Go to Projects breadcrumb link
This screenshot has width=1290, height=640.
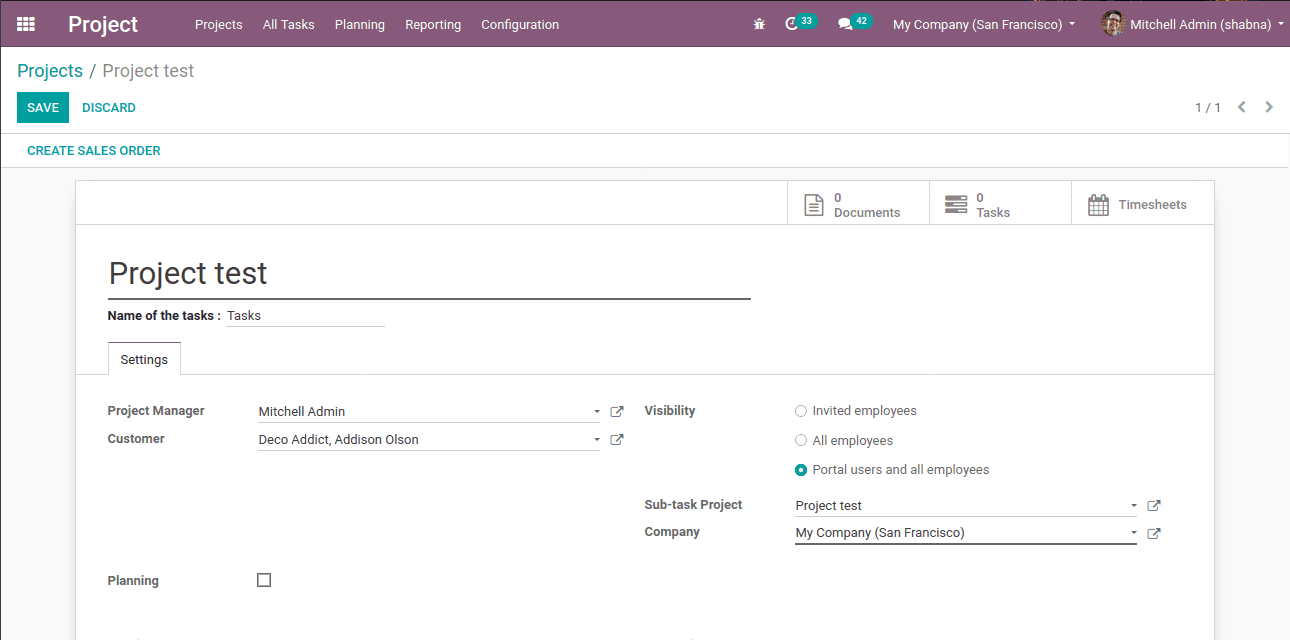[50, 71]
